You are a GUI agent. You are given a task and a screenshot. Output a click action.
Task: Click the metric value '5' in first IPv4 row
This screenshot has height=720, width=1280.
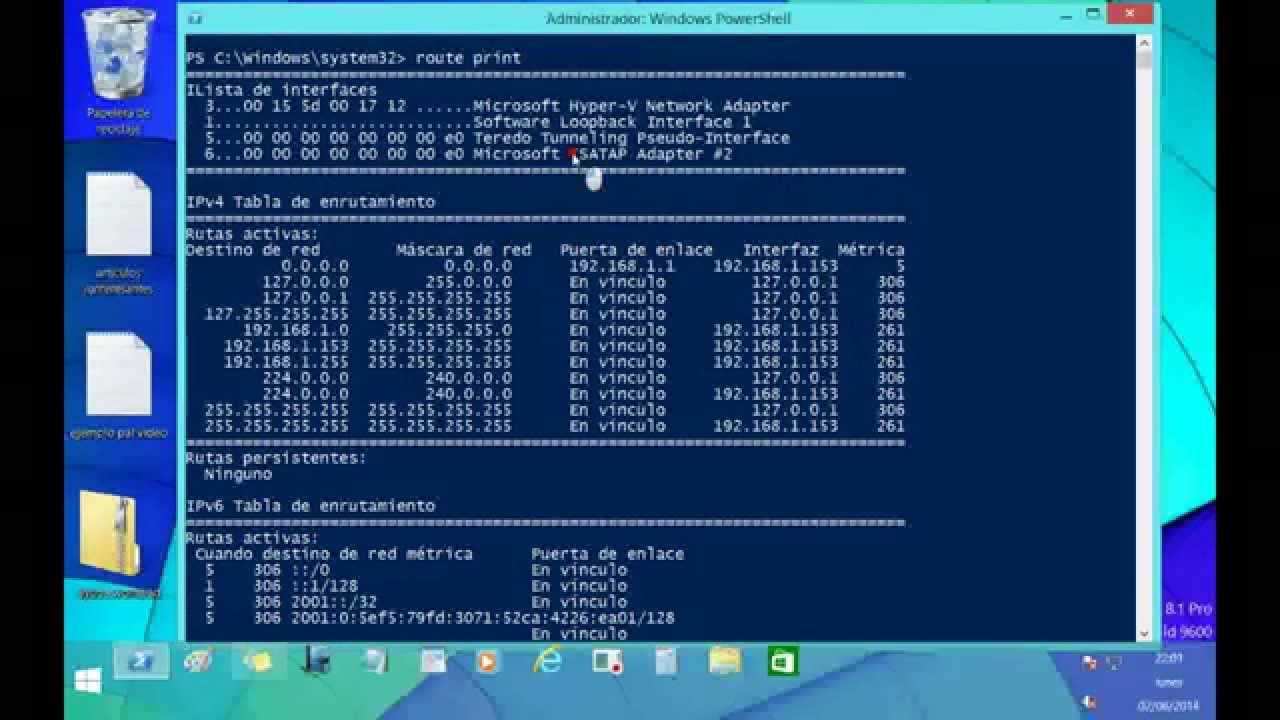[900, 266]
